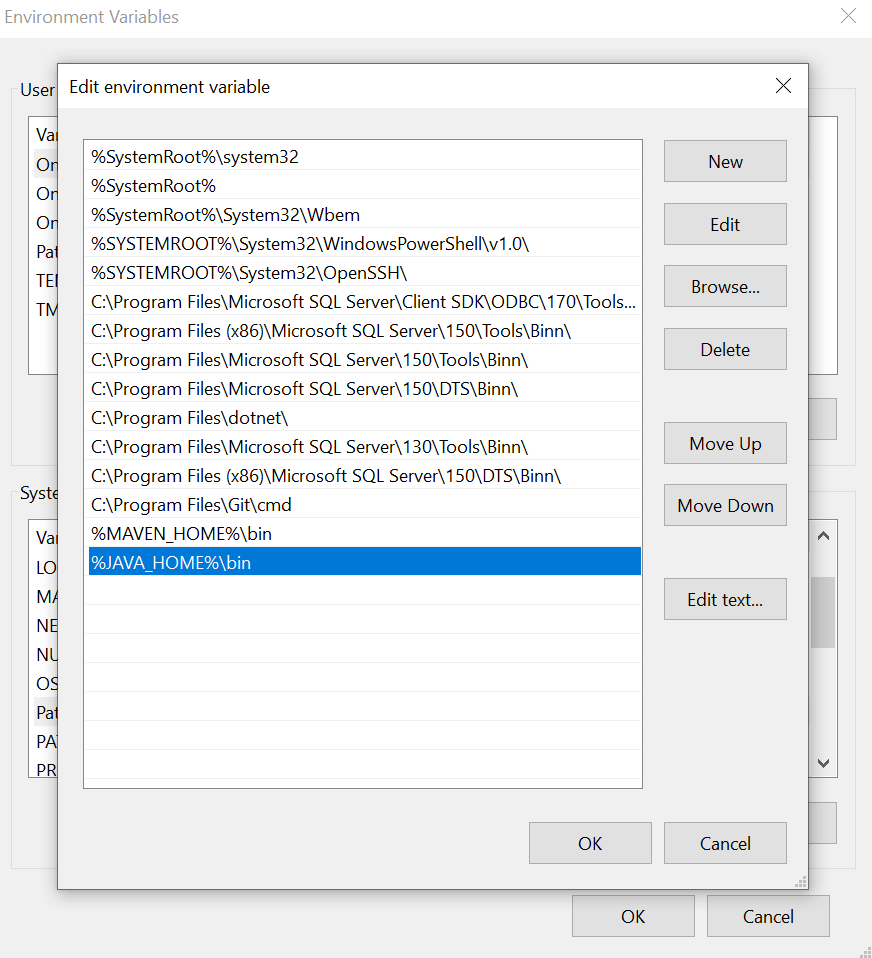Close the Edit environment variable dialog
Screen dimensions: 872x958
[783, 86]
